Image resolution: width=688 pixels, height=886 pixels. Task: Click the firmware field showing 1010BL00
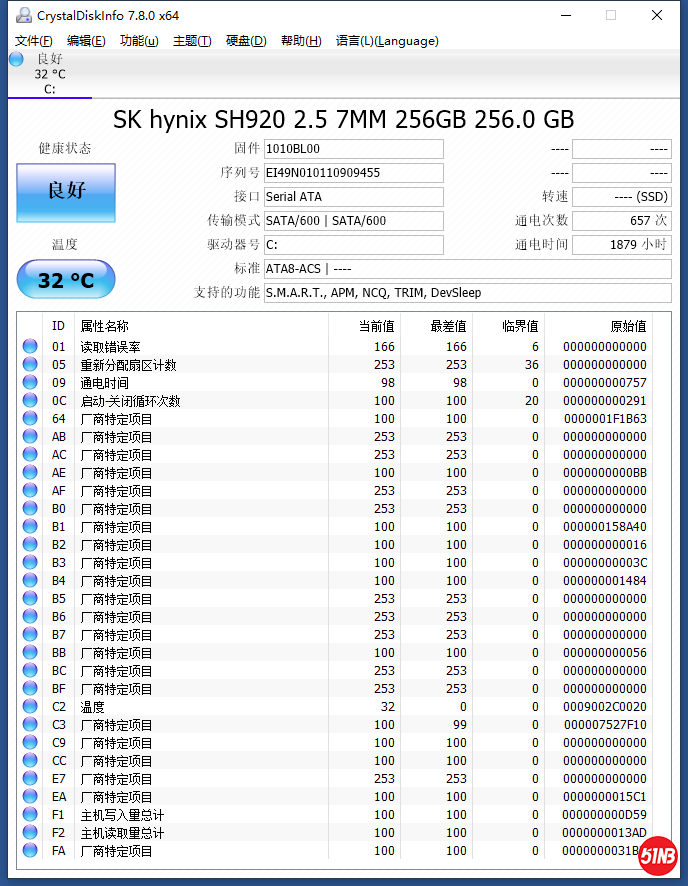click(x=353, y=149)
